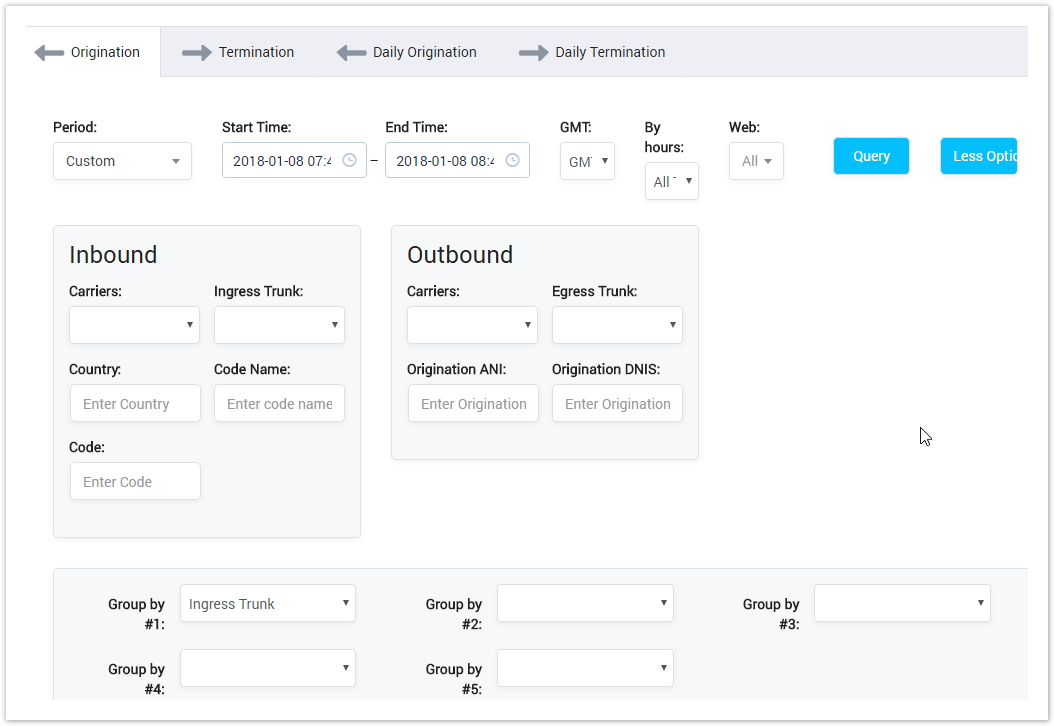1054x726 pixels.
Task: Click the Enter Country input field
Action: pos(135,403)
